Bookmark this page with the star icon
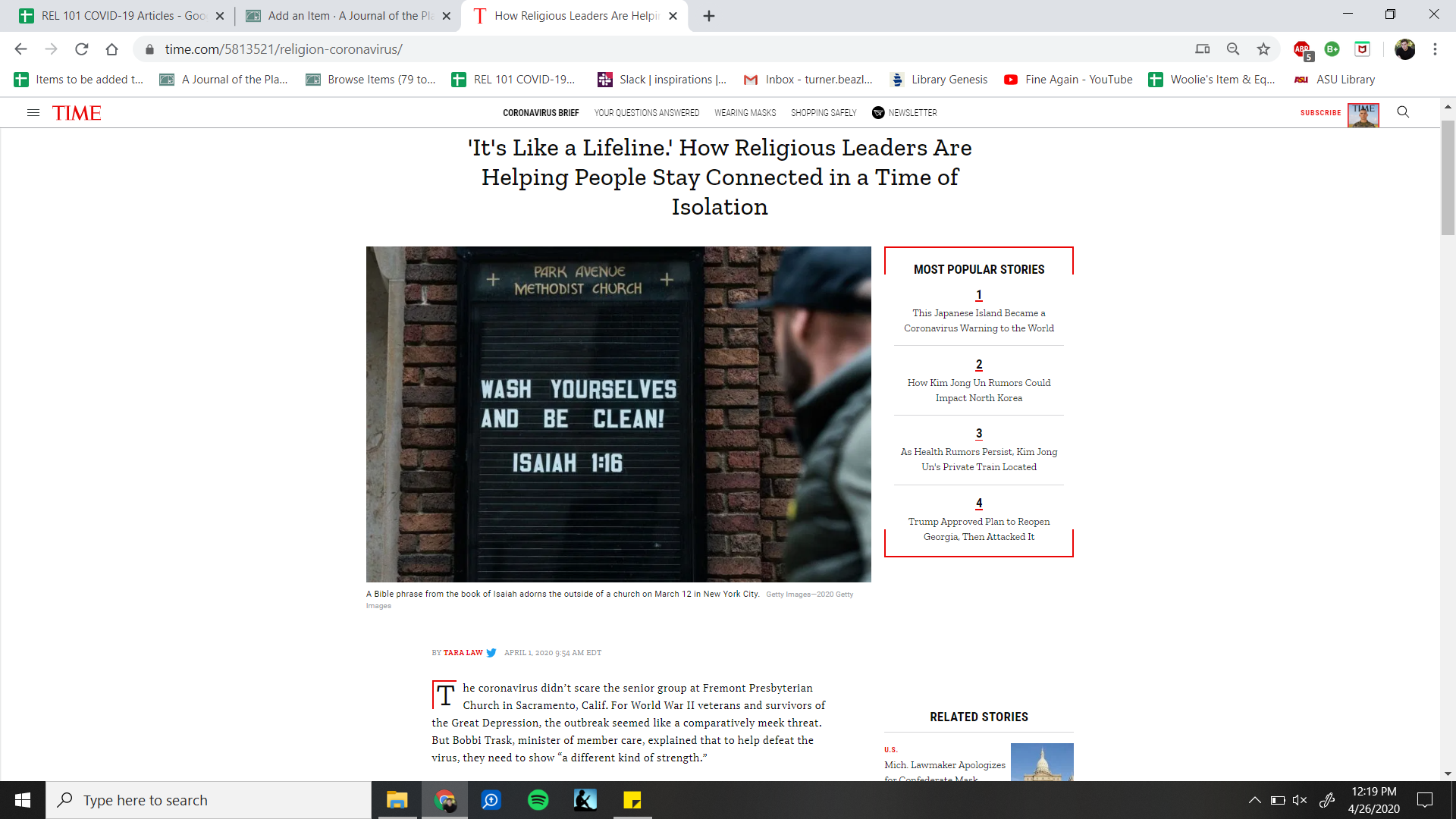 click(1263, 49)
